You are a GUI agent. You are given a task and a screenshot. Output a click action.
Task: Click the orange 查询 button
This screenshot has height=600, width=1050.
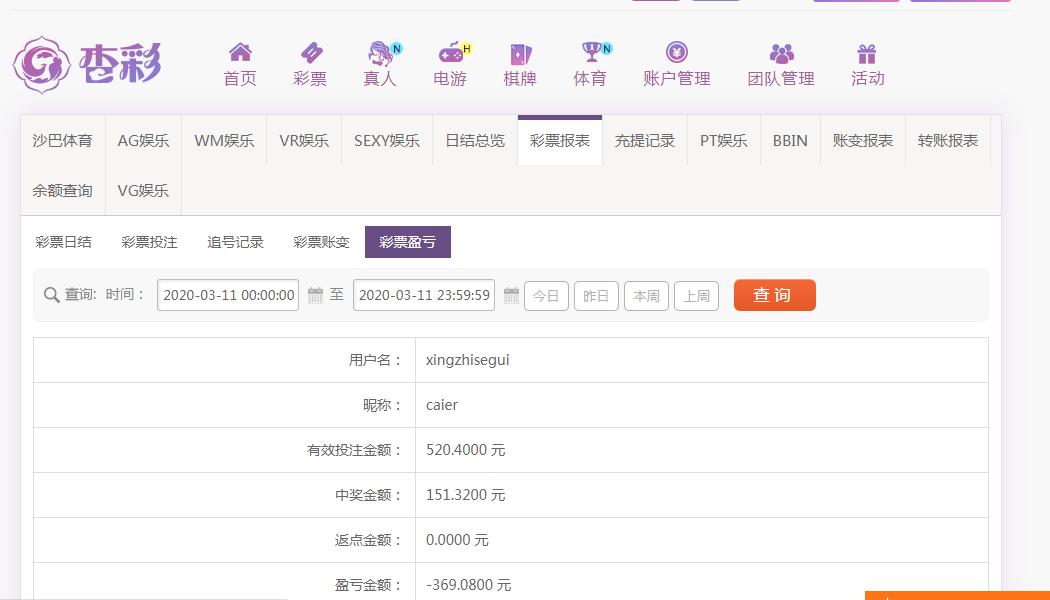coord(775,295)
